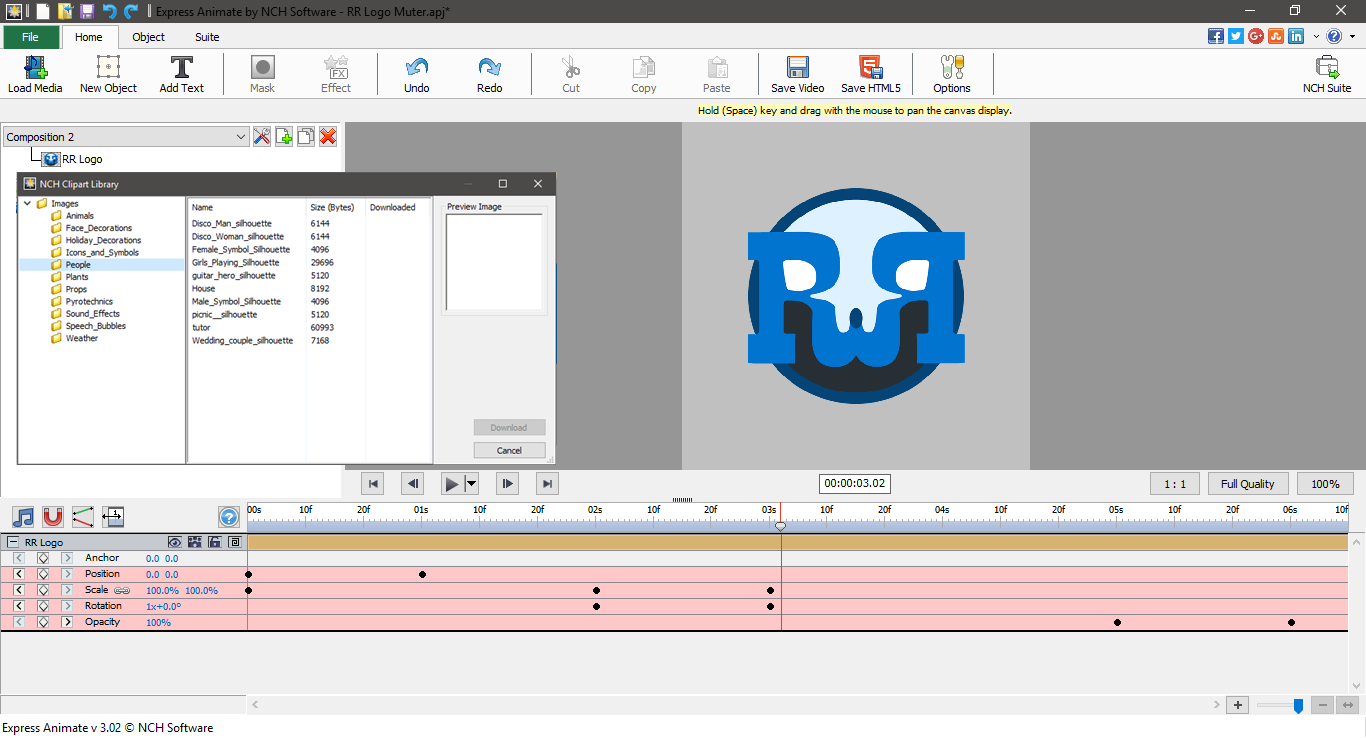The height and width of the screenshot is (738, 1366).
Task: Click the graph editor lines icon
Action: coord(83,517)
